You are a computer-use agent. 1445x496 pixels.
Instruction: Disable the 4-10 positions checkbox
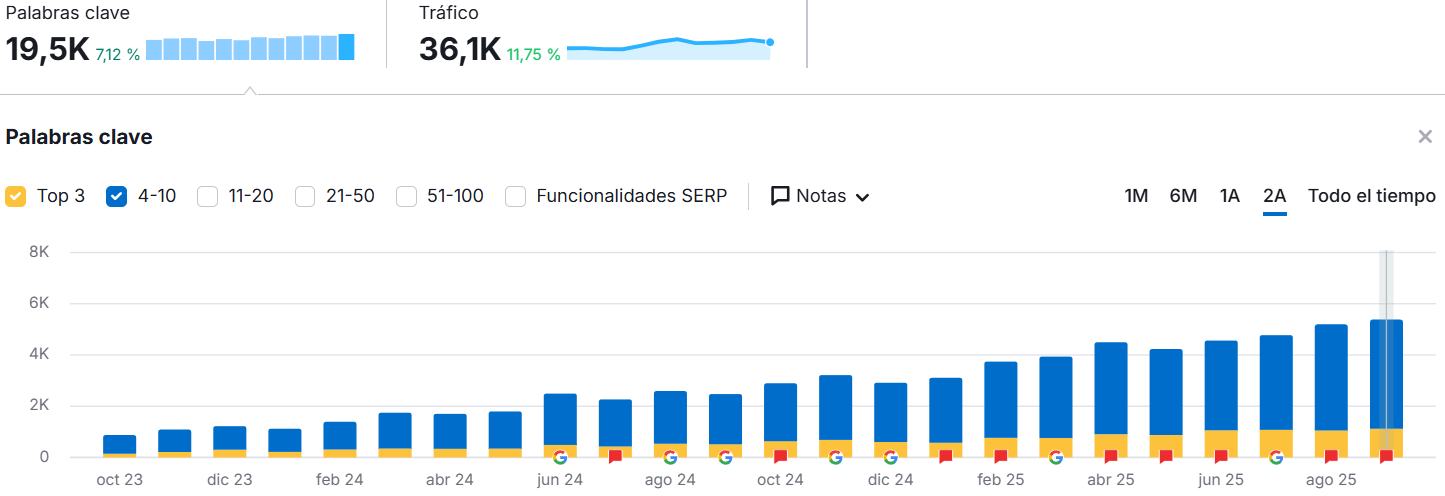click(117, 196)
